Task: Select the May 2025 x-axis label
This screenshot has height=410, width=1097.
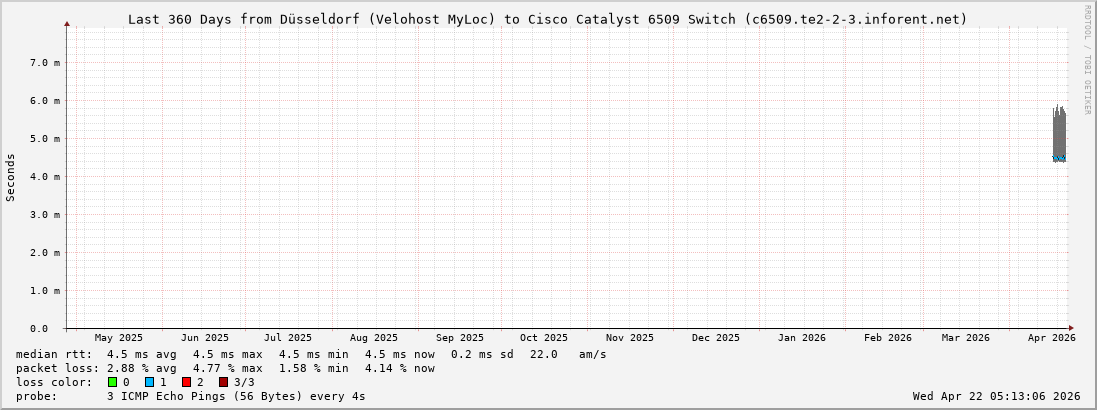Action: (119, 338)
